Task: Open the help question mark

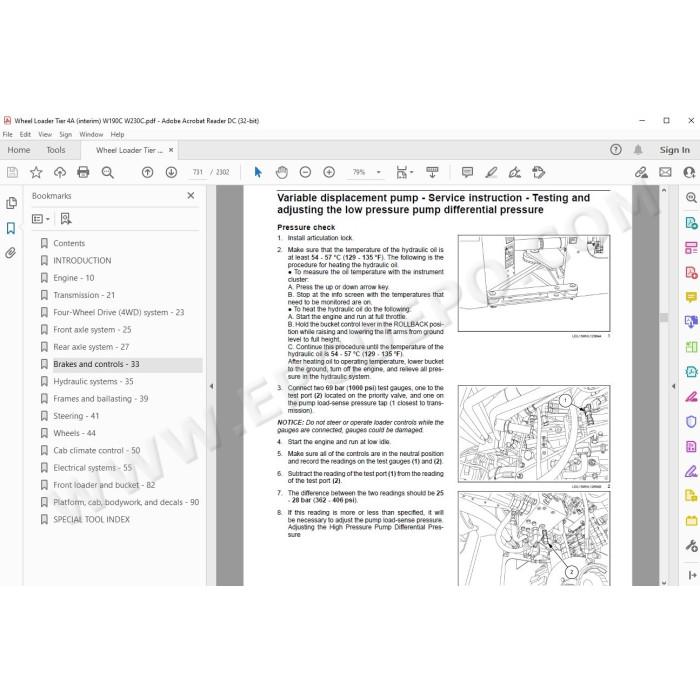Action: tap(616, 150)
